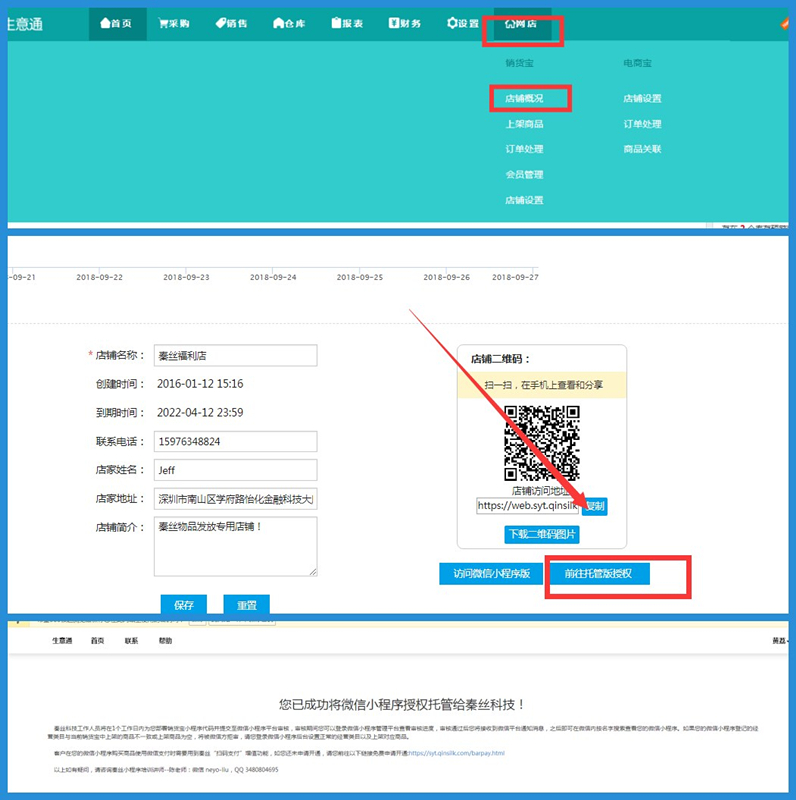Viewport: 796px width, 800px height.
Task: Select 上架商品 in the dropdown
Action: (x=524, y=124)
